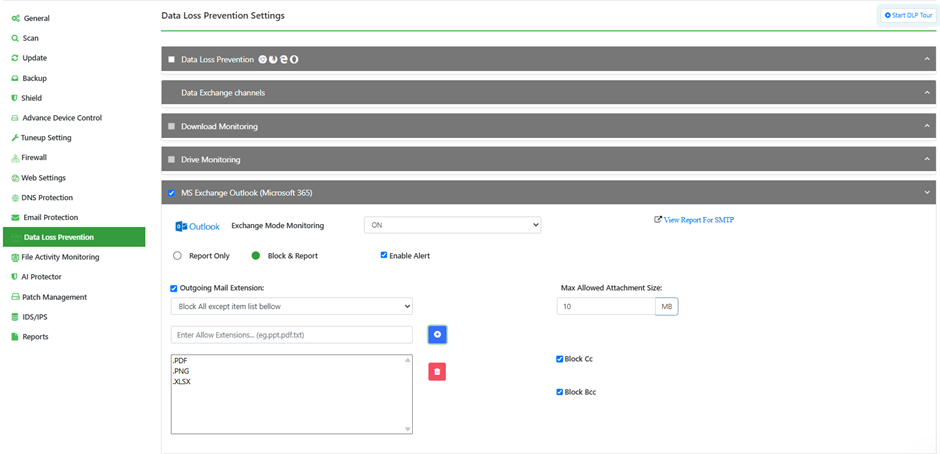940x454 pixels.
Task: Click the external-link icon beside View Report
Action: coord(658,220)
